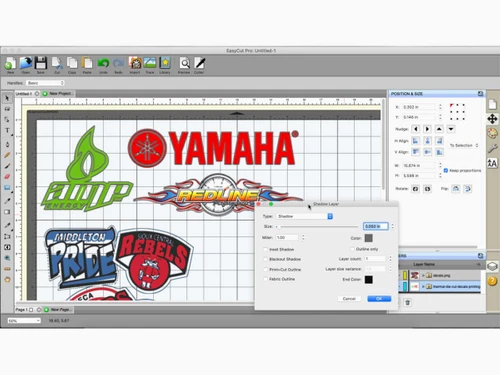Open Position & Size panel move icon
Screen dimensions: 500x375
(x=492, y=119)
